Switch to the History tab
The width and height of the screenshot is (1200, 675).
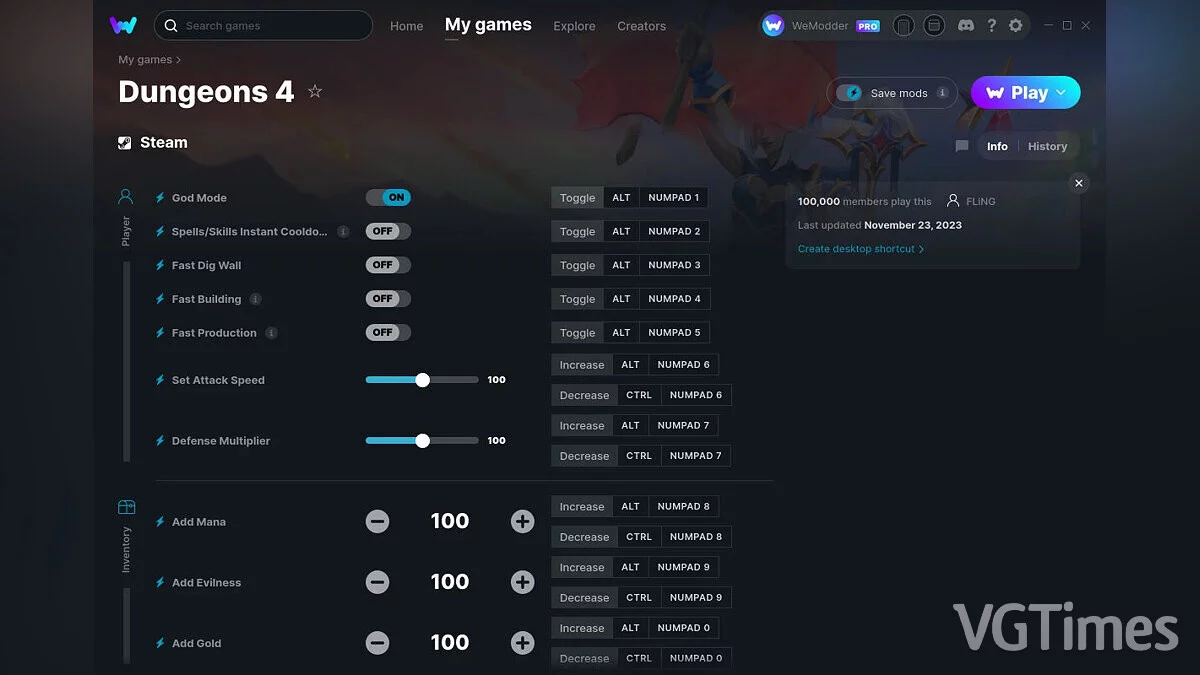point(1047,146)
